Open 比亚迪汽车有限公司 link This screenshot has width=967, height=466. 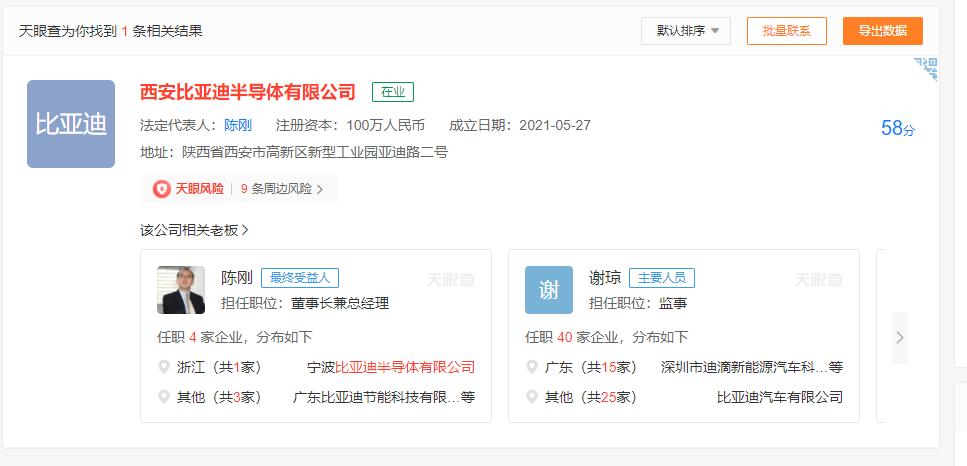780,397
